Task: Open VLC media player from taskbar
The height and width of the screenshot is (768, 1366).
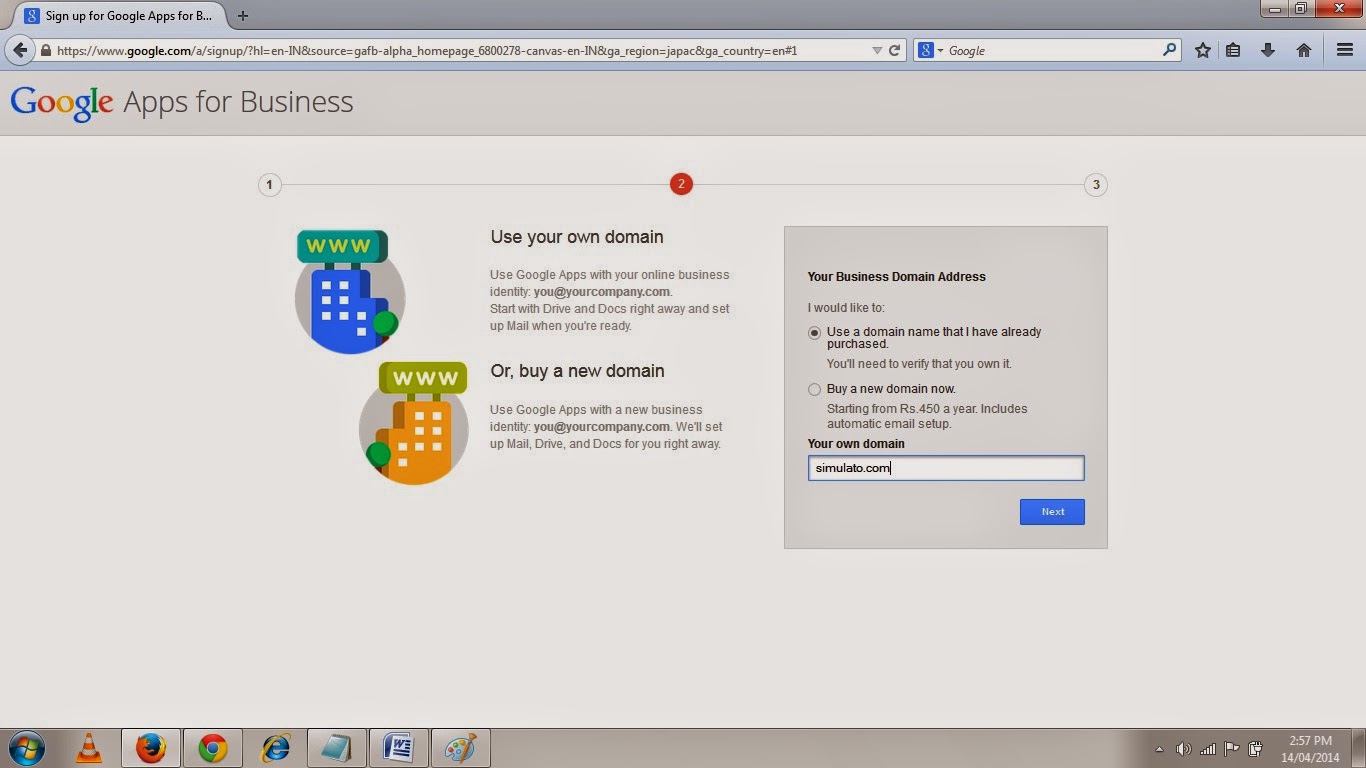Action: click(89, 748)
